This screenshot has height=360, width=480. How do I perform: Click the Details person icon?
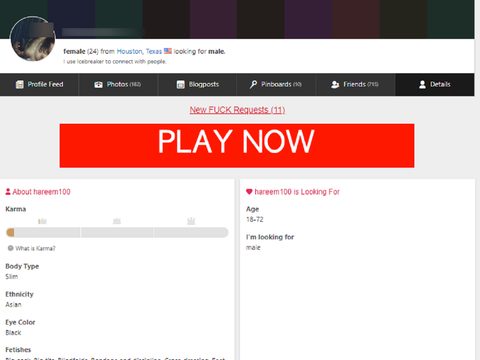(x=422, y=85)
